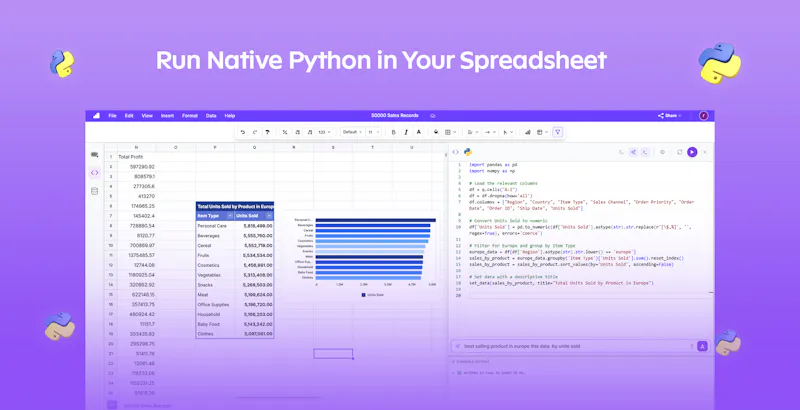
Task: Select column N header
Action: (136, 147)
